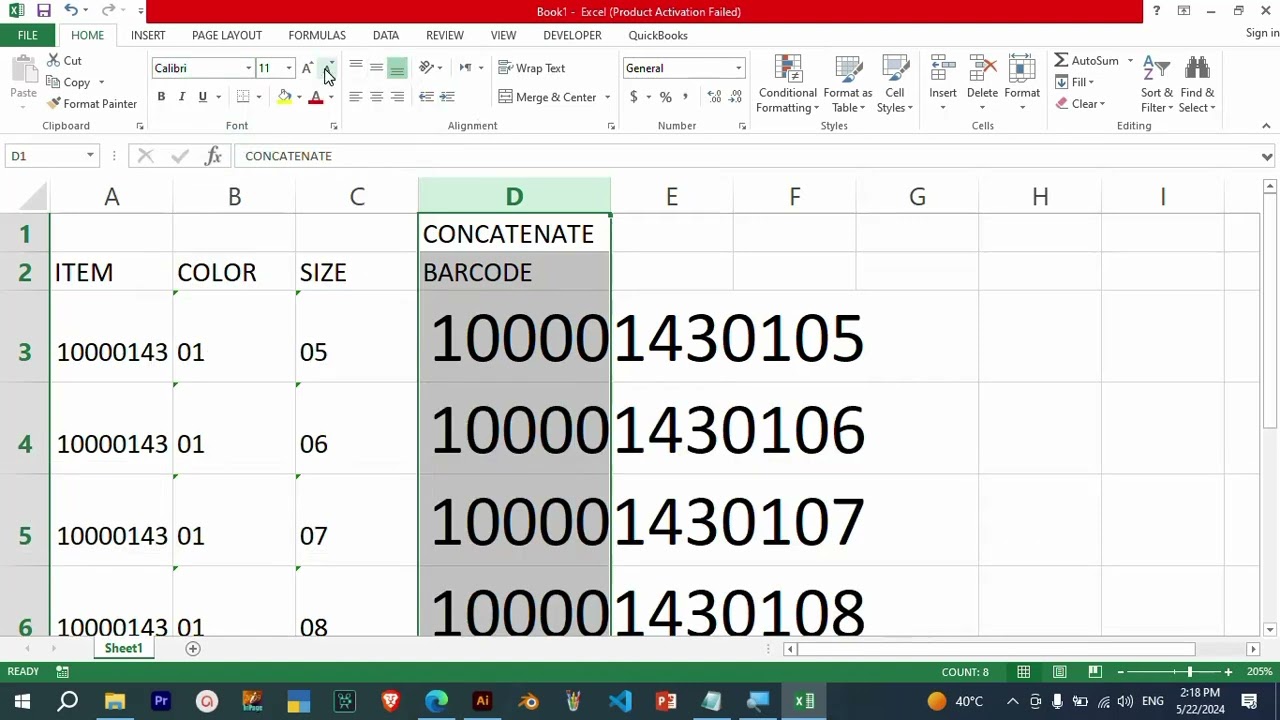Open the General number format dropdown
Viewport: 1280px width, 720px height.
(739, 68)
